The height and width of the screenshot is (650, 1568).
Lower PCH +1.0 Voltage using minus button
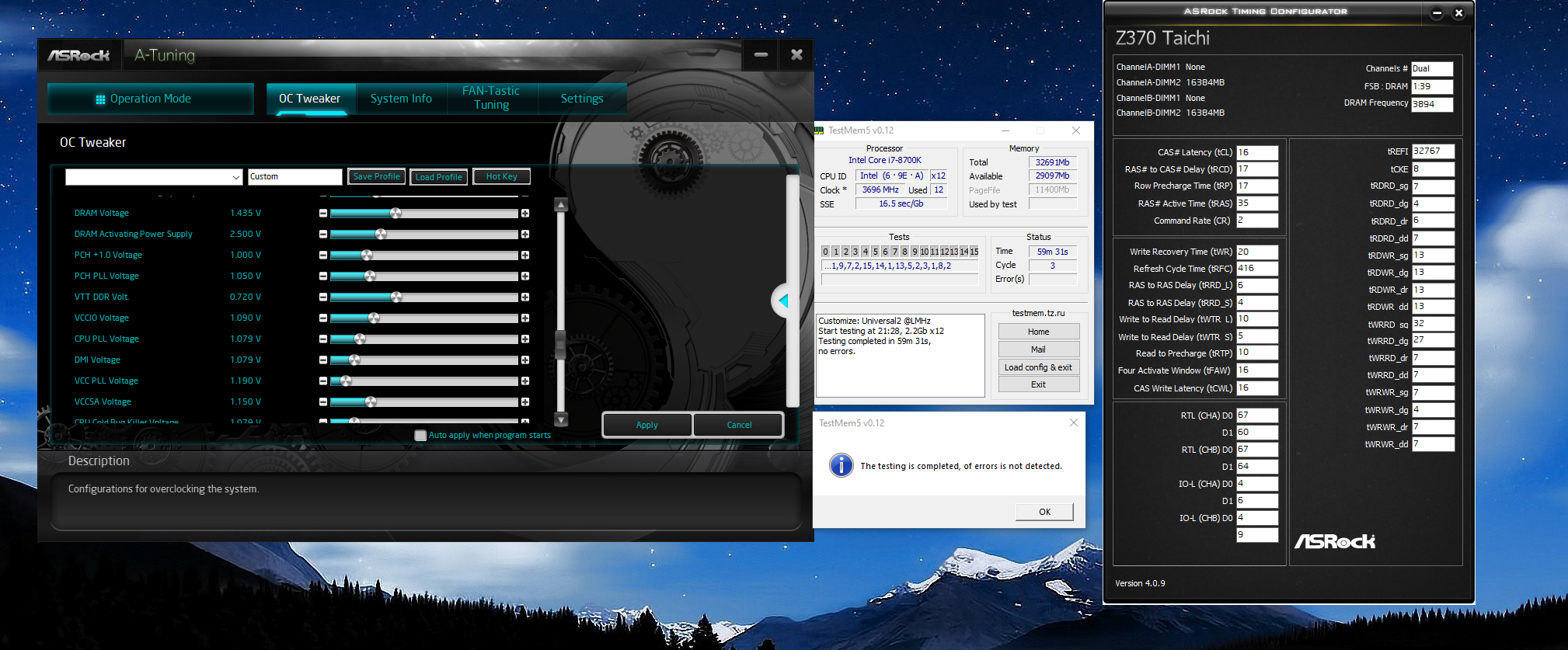point(323,255)
